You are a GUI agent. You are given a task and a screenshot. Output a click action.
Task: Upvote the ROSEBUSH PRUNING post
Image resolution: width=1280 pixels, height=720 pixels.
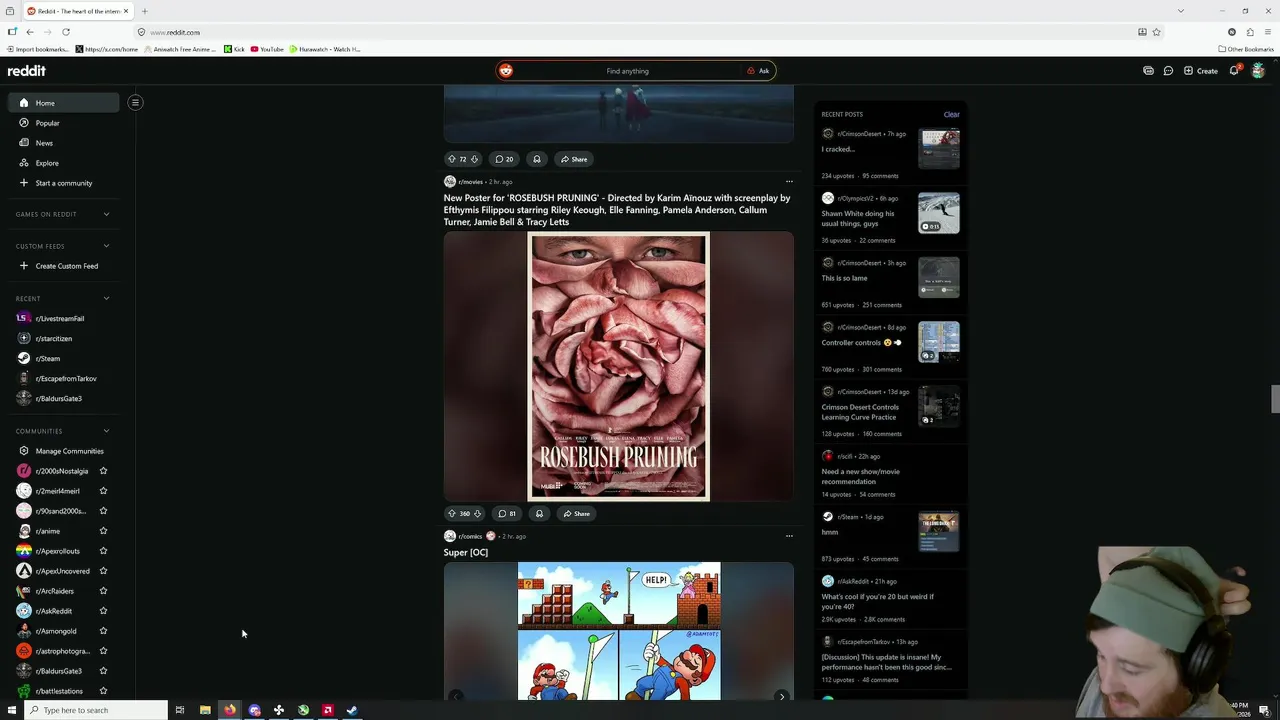click(x=451, y=514)
